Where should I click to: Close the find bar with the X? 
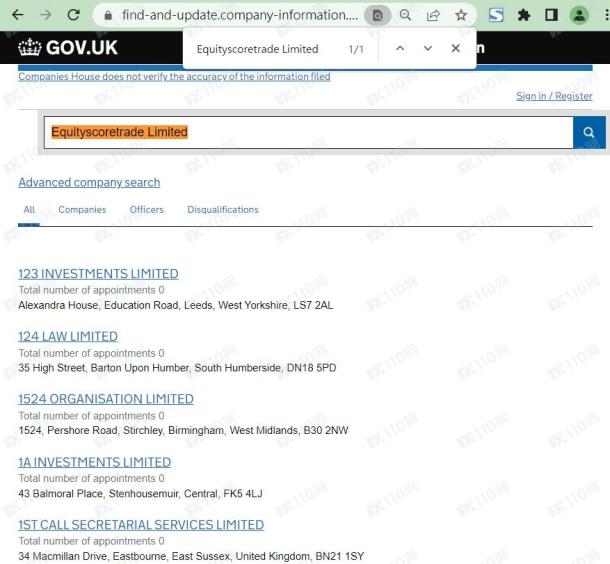click(456, 48)
